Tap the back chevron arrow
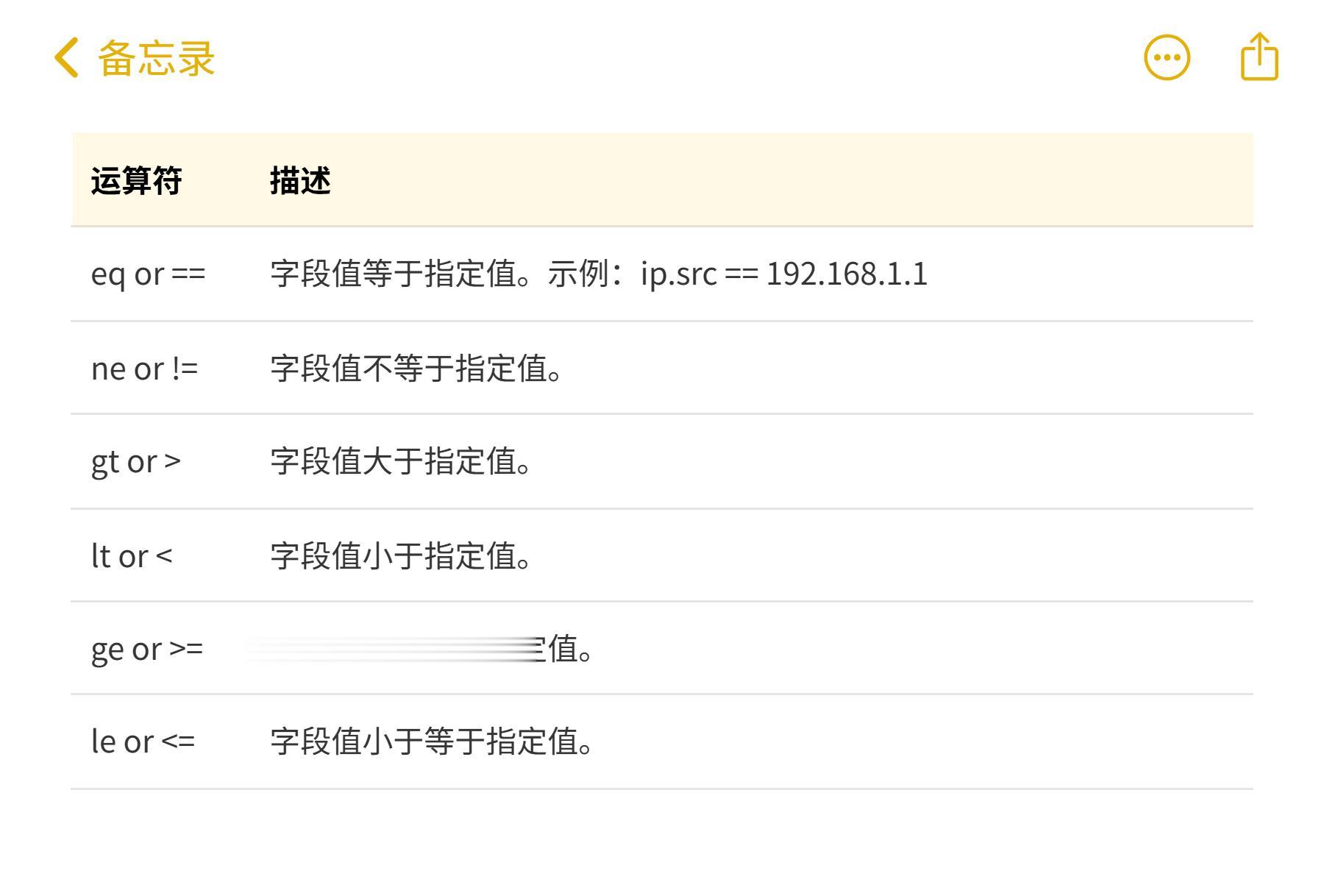This screenshot has width=1324, height=896. tap(66, 58)
